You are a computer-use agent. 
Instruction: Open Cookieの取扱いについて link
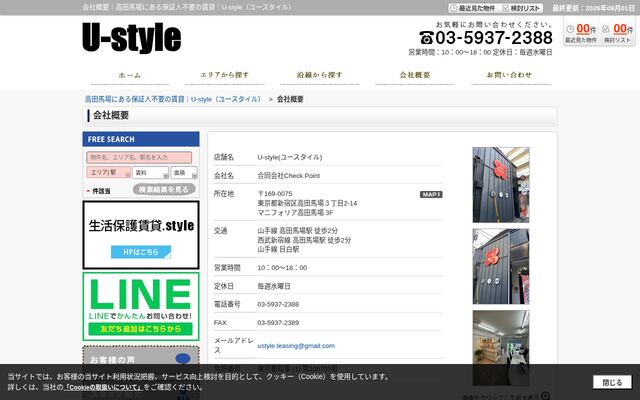coord(104,387)
